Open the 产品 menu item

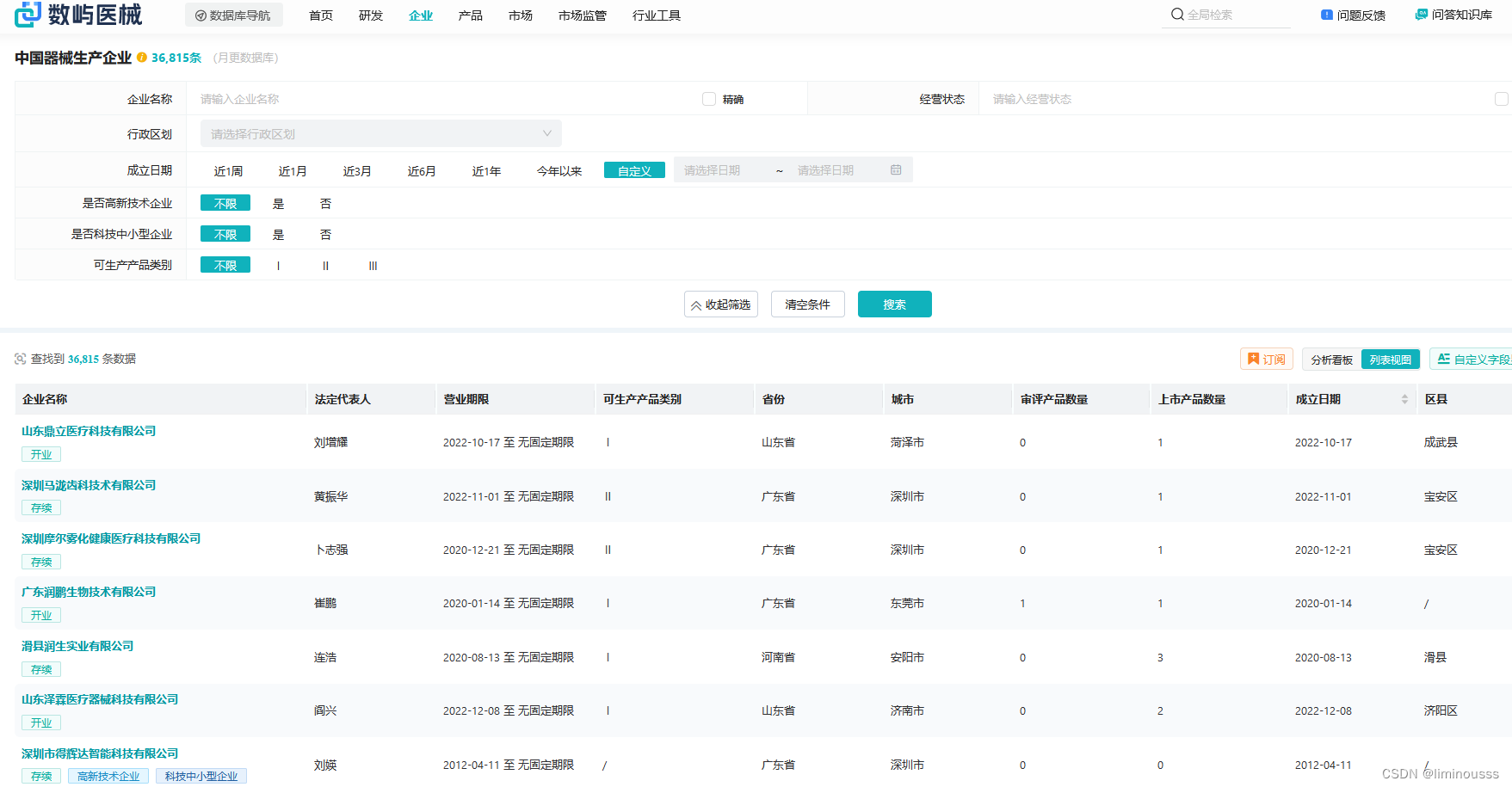471,15
